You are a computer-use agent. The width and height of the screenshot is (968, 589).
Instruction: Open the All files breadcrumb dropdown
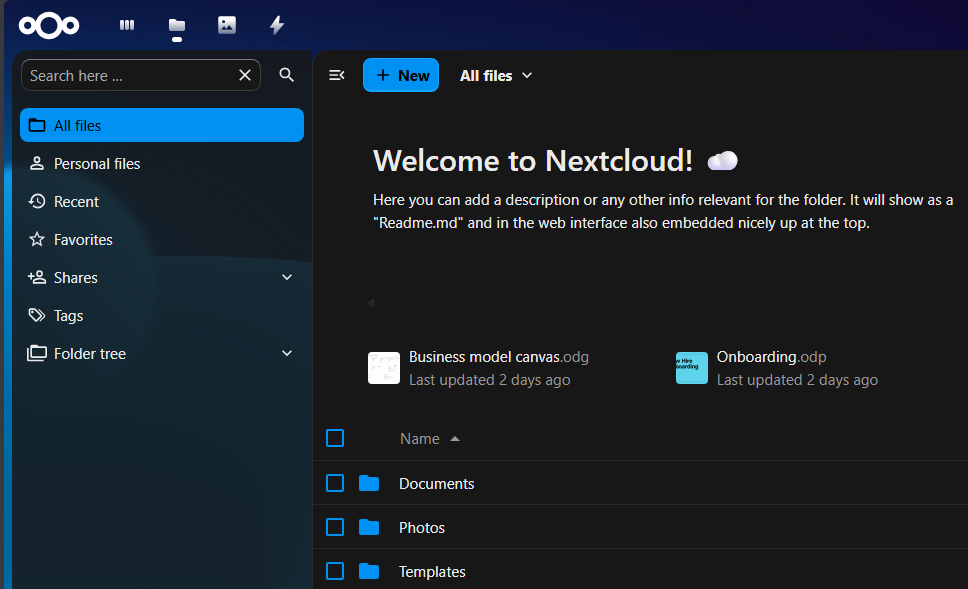tap(496, 75)
